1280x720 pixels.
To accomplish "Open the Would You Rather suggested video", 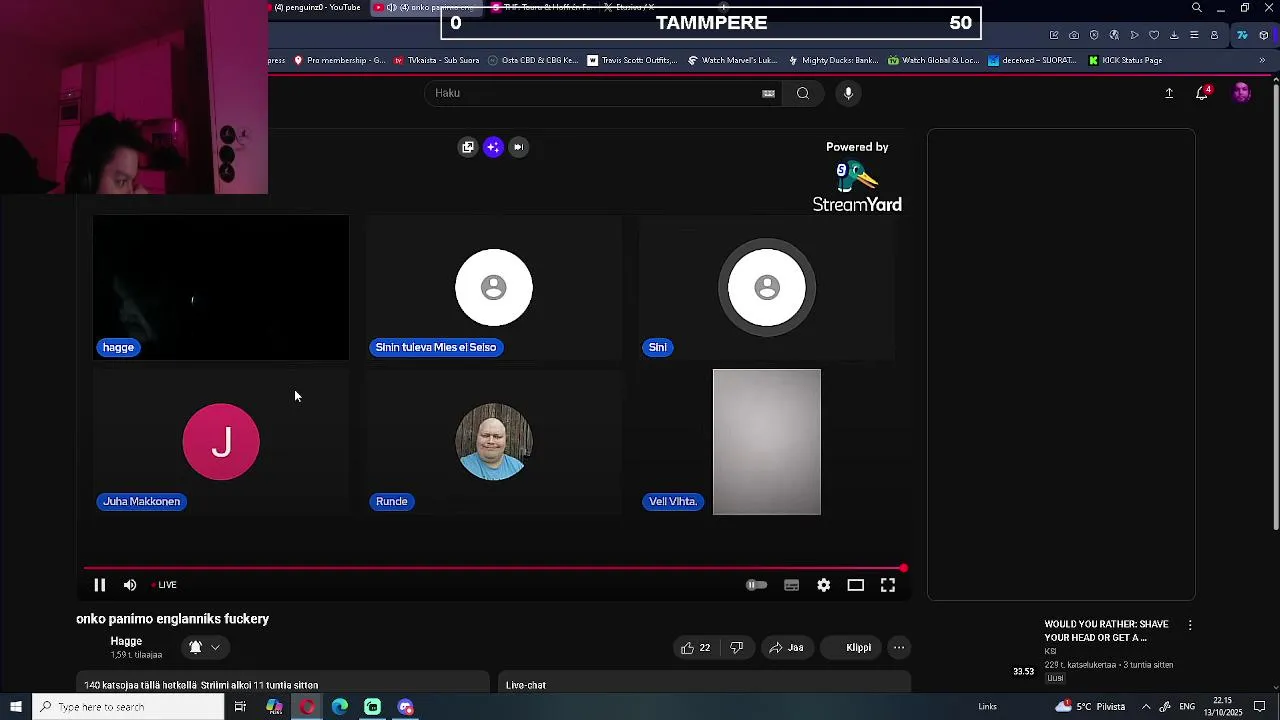I will click(1106, 631).
